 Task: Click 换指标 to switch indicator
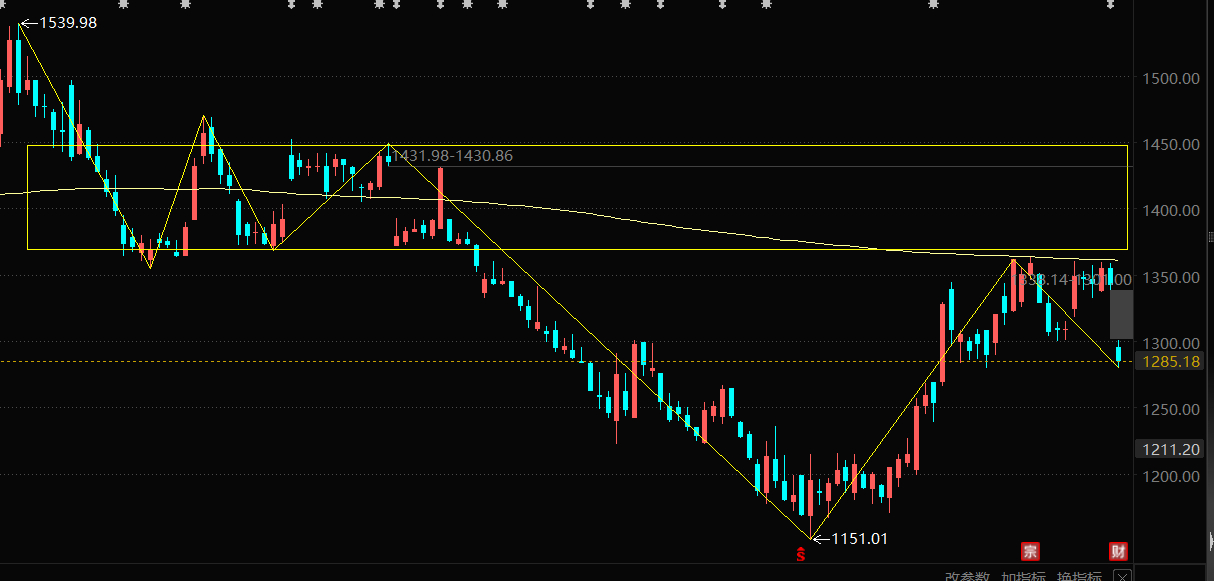(x=1079, y=576)
